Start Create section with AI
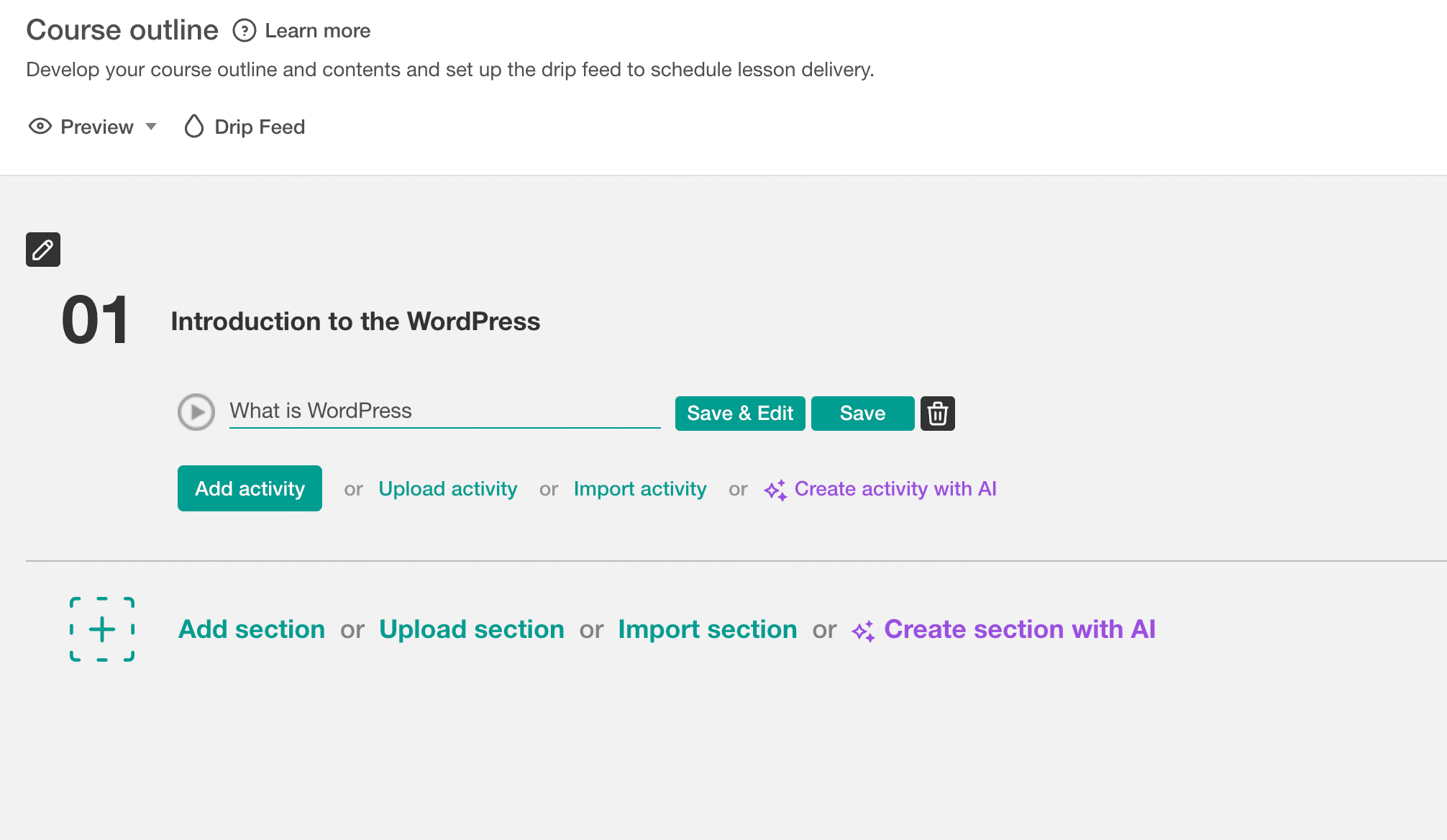Viewport: 1447px width, 840px height. pyautogui.click(x=1021, y=629)
